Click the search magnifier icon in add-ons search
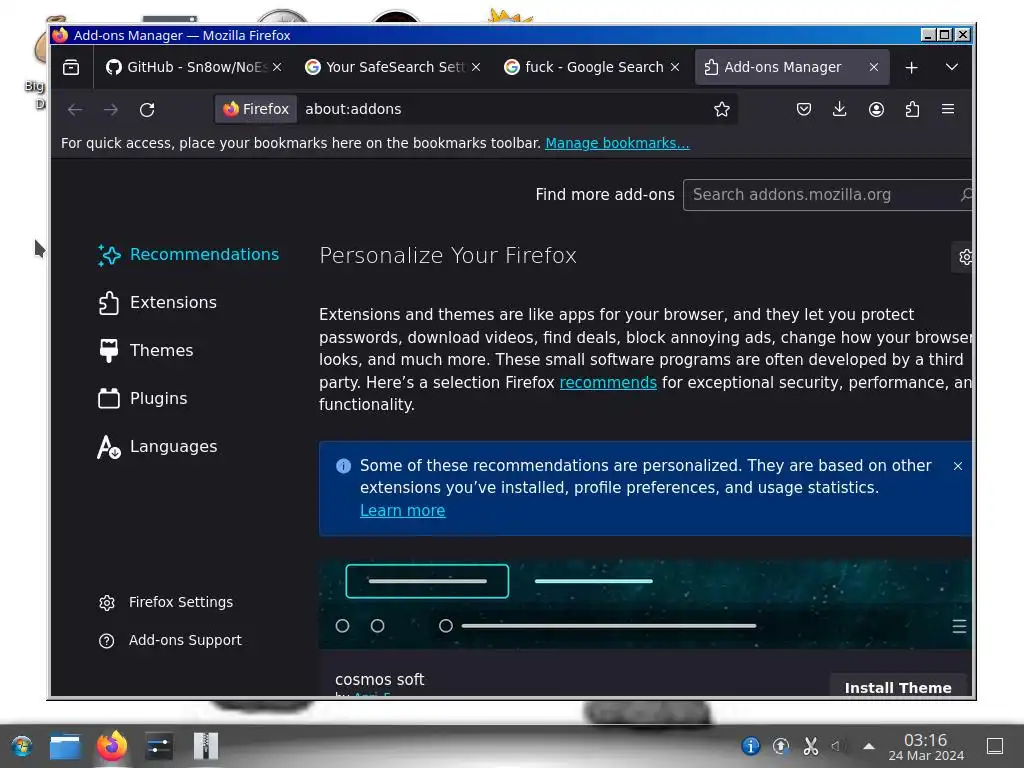This screenshot has width=1024, height=768. coord(966,195)
